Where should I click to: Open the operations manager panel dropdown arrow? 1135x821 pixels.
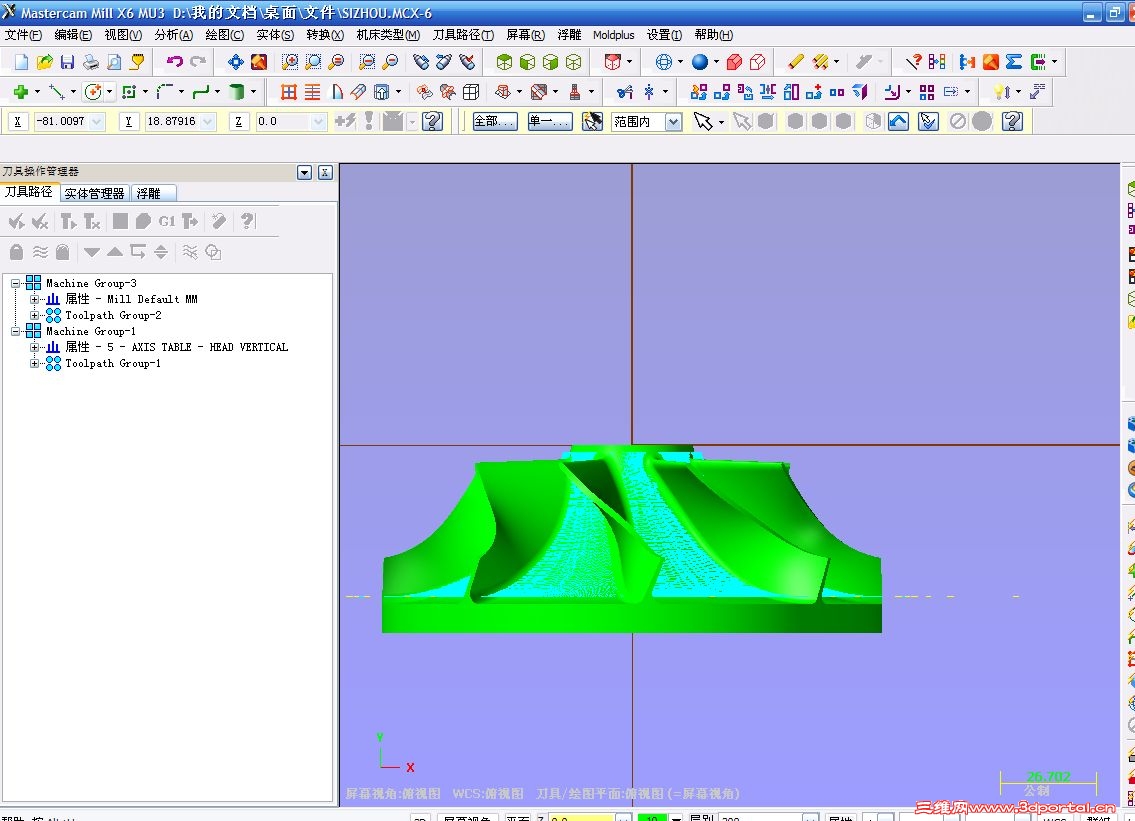pyautogui.click(x=305, y=172)
